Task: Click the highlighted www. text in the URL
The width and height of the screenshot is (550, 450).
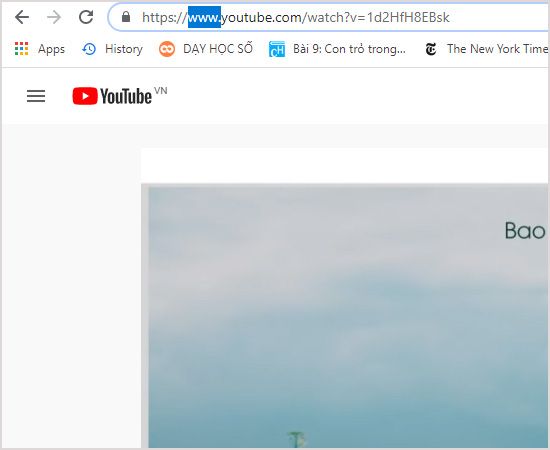Action: pos(204,17)
